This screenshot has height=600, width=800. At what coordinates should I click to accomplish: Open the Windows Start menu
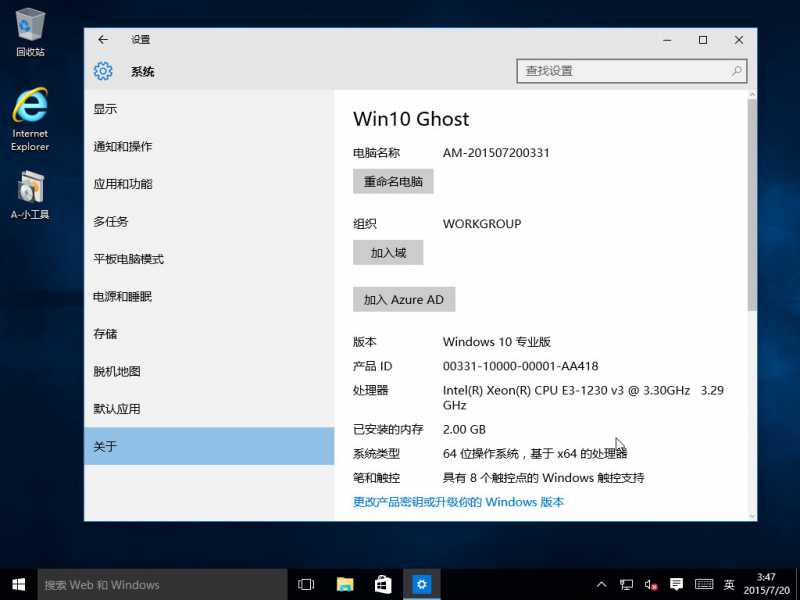click(x=19, y=585)
